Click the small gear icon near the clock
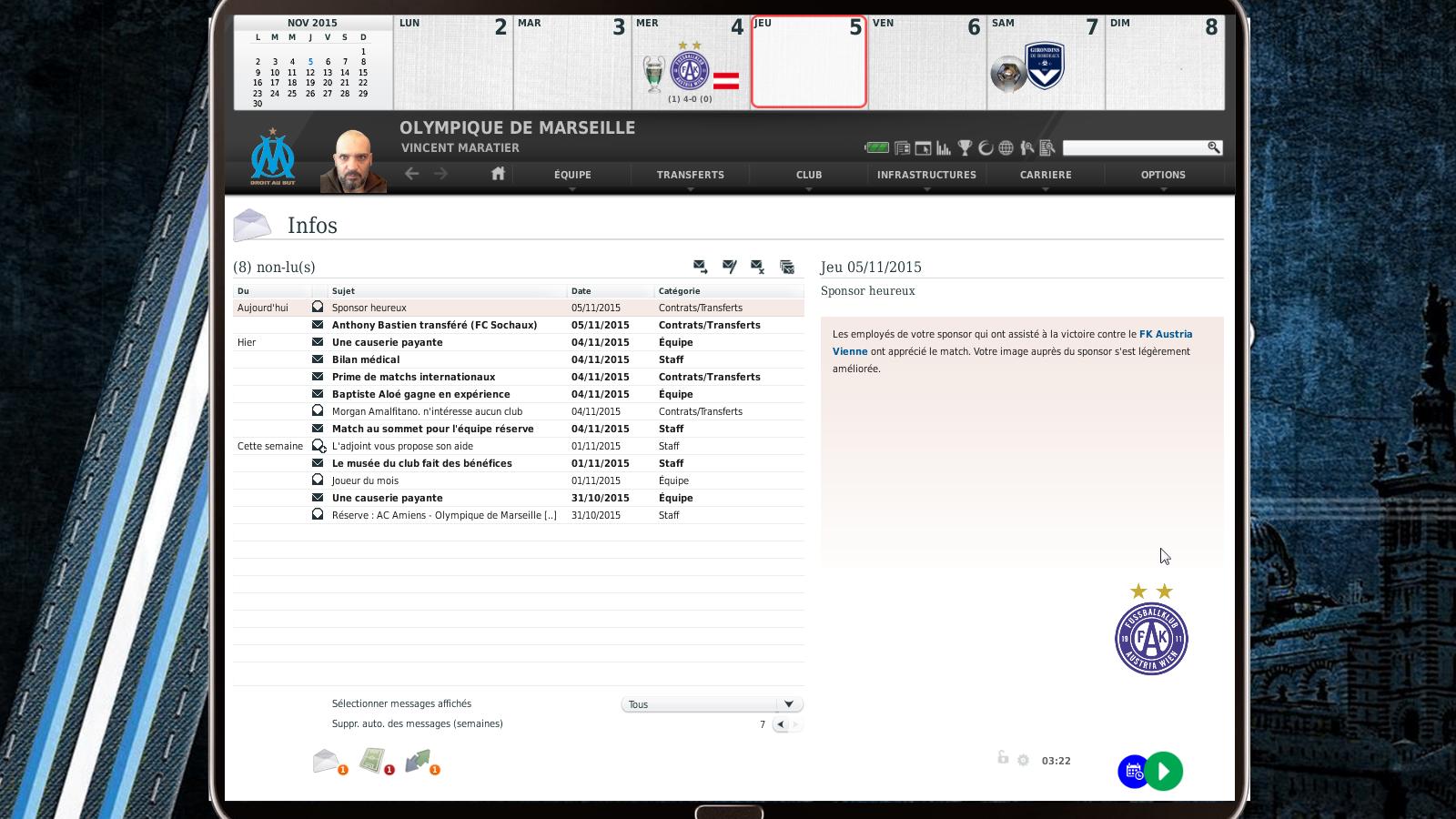This screenshot has height=819, width=1456. [1024, 761]
